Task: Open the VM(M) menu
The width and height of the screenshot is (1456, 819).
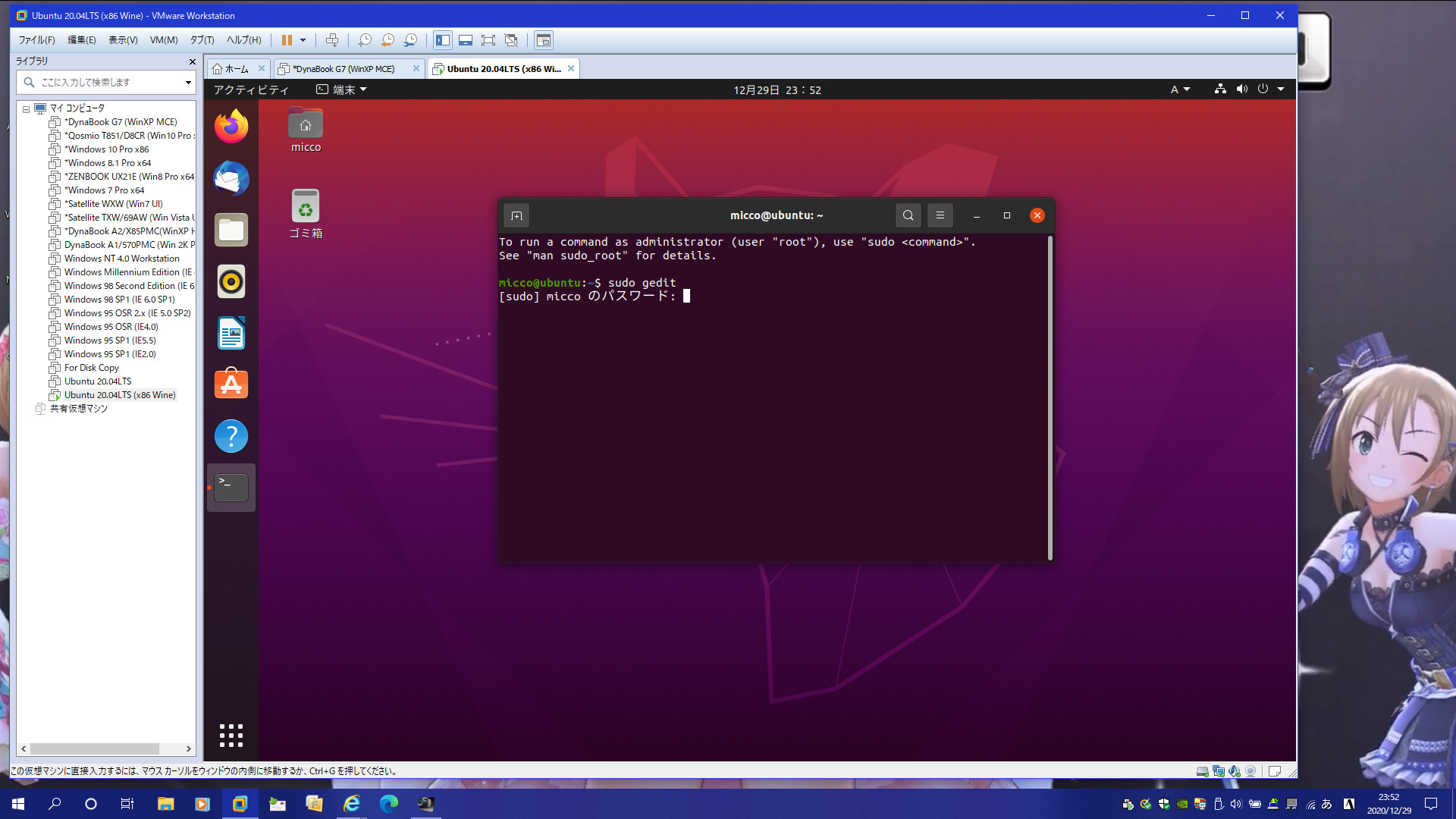Action: tap(164, 40)
